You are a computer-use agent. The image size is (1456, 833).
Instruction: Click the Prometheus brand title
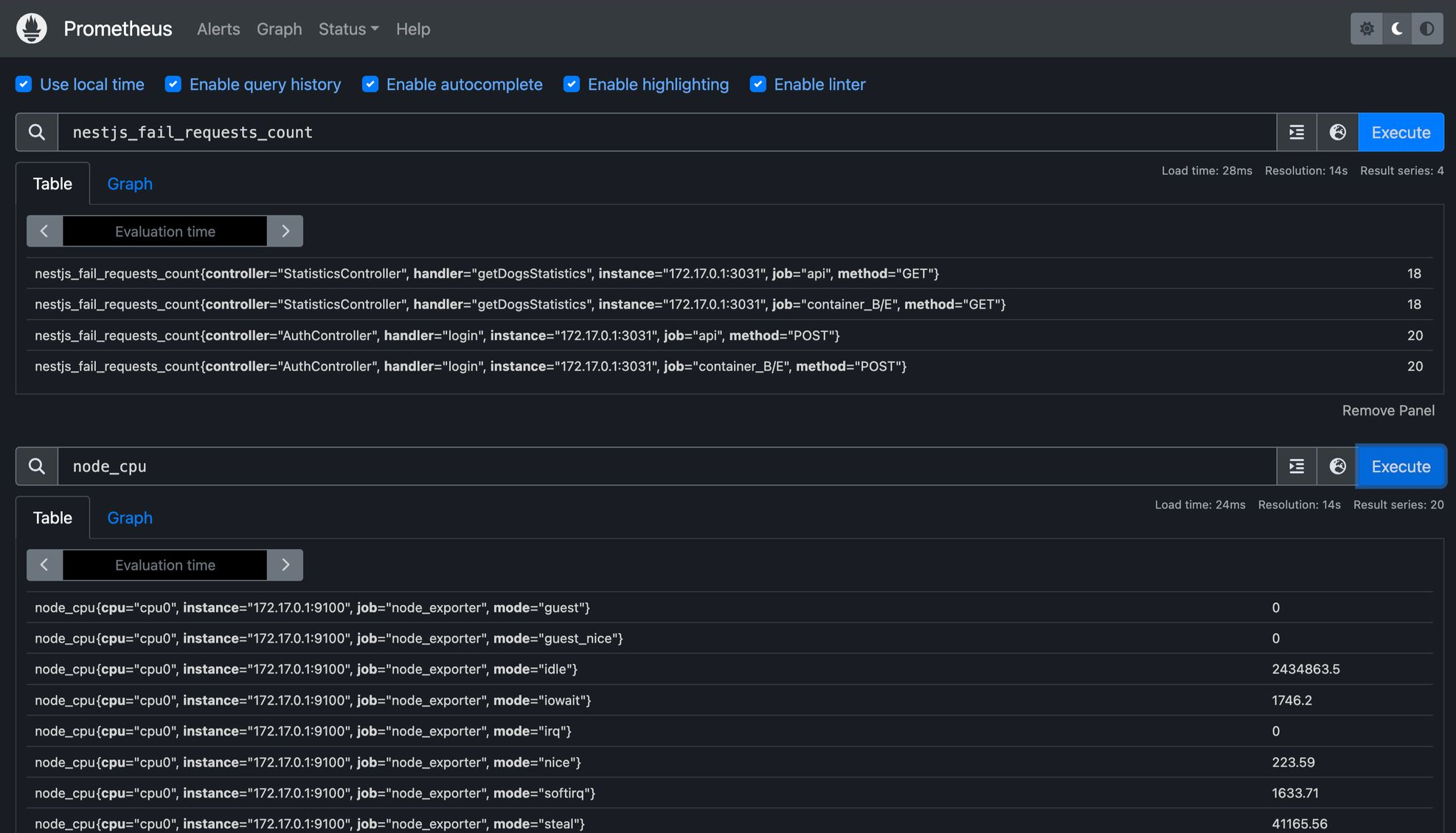118,29
